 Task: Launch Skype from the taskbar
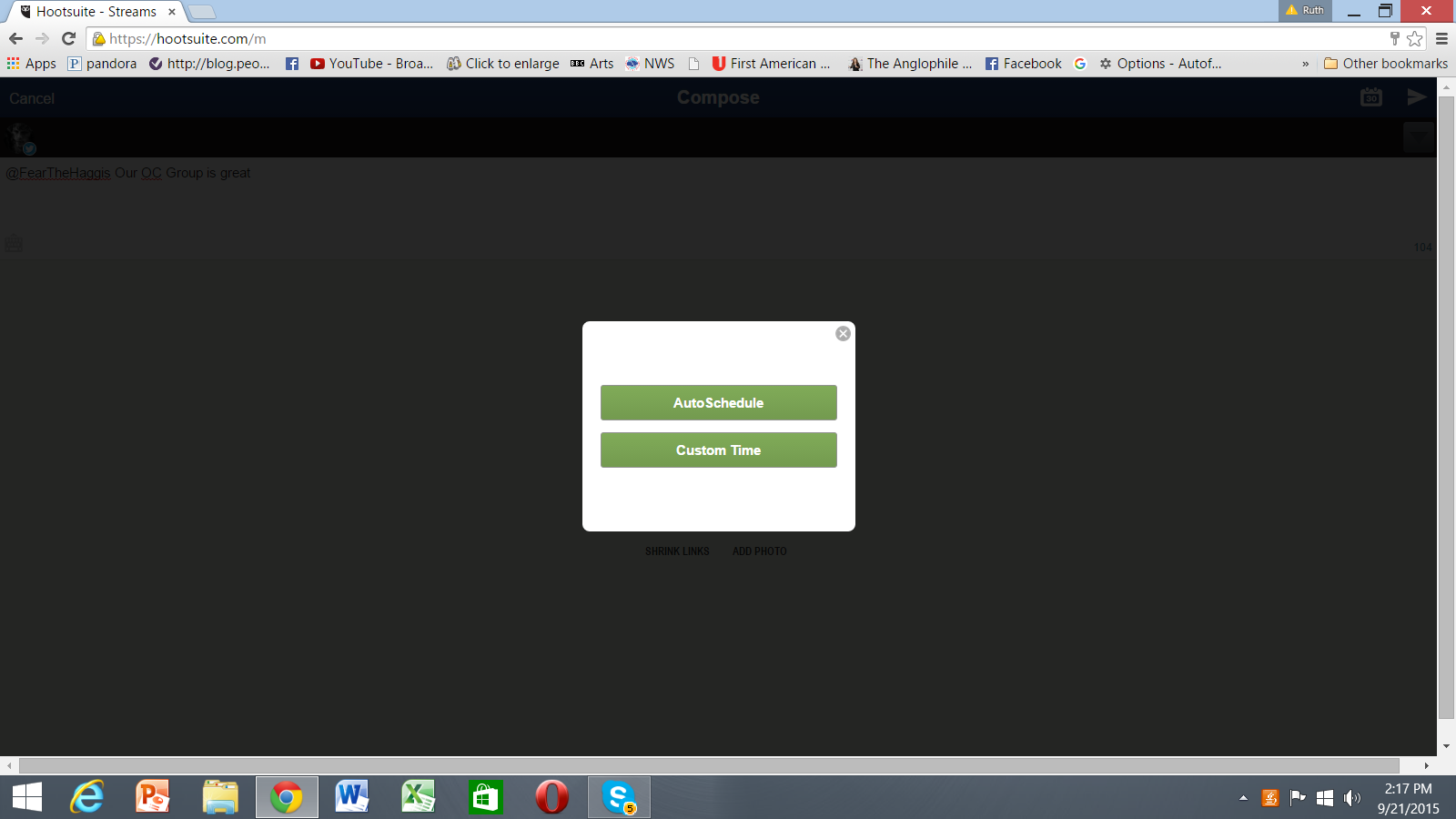(x=619, y=797)
